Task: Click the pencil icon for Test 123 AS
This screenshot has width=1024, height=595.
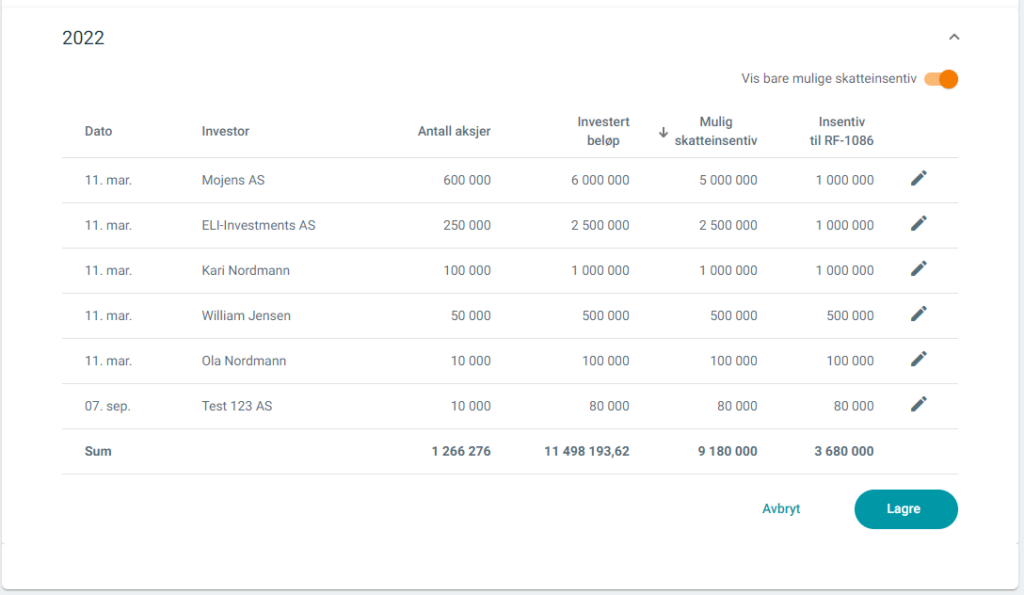Action: (x=918, y=404)
